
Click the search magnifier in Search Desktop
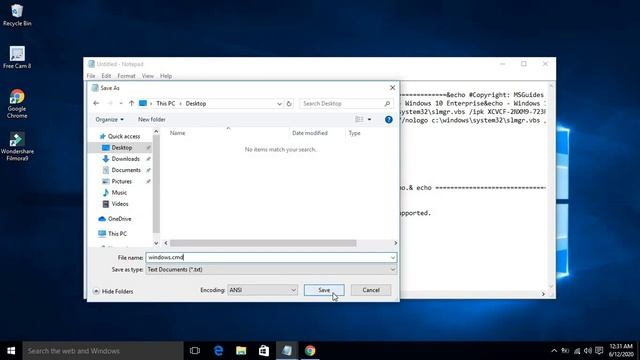point(387,104)
